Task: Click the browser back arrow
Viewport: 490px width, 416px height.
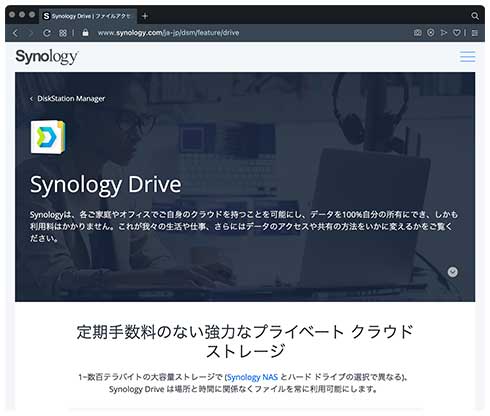Action: coord(15,33)
